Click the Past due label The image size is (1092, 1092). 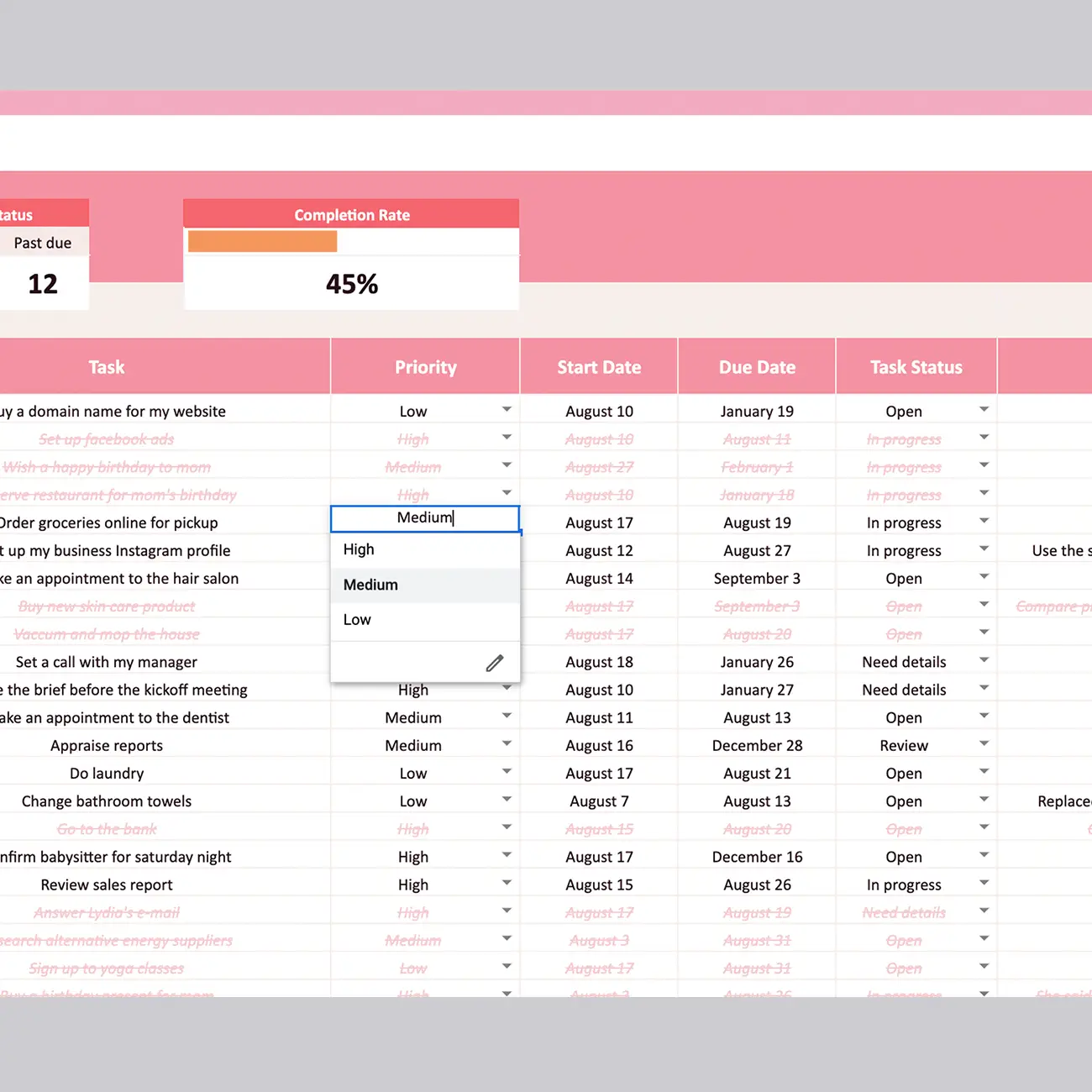(43, 243)
